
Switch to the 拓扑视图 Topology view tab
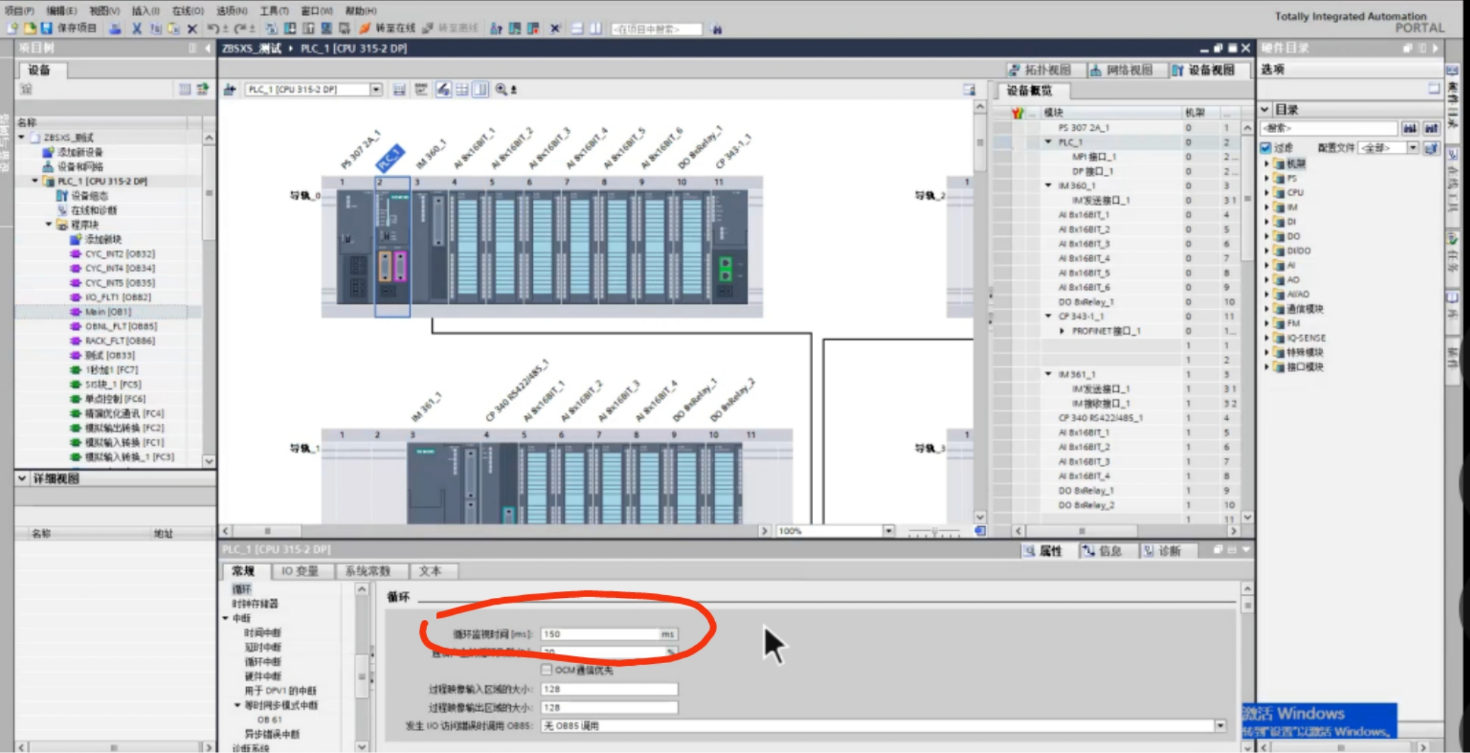1041,70
